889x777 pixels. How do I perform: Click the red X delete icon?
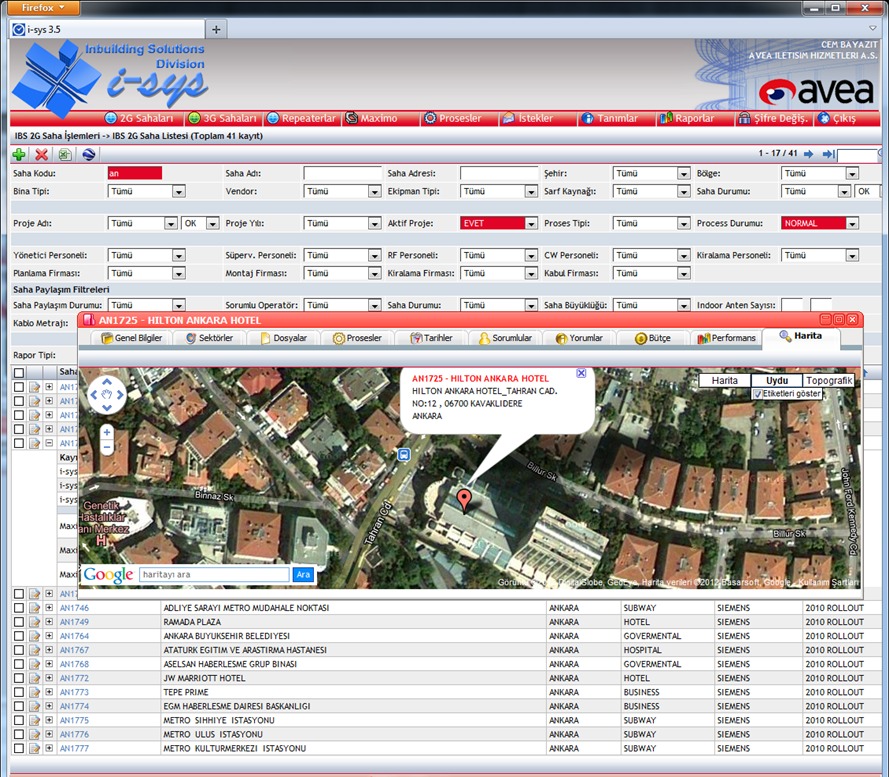coord(41,154)
